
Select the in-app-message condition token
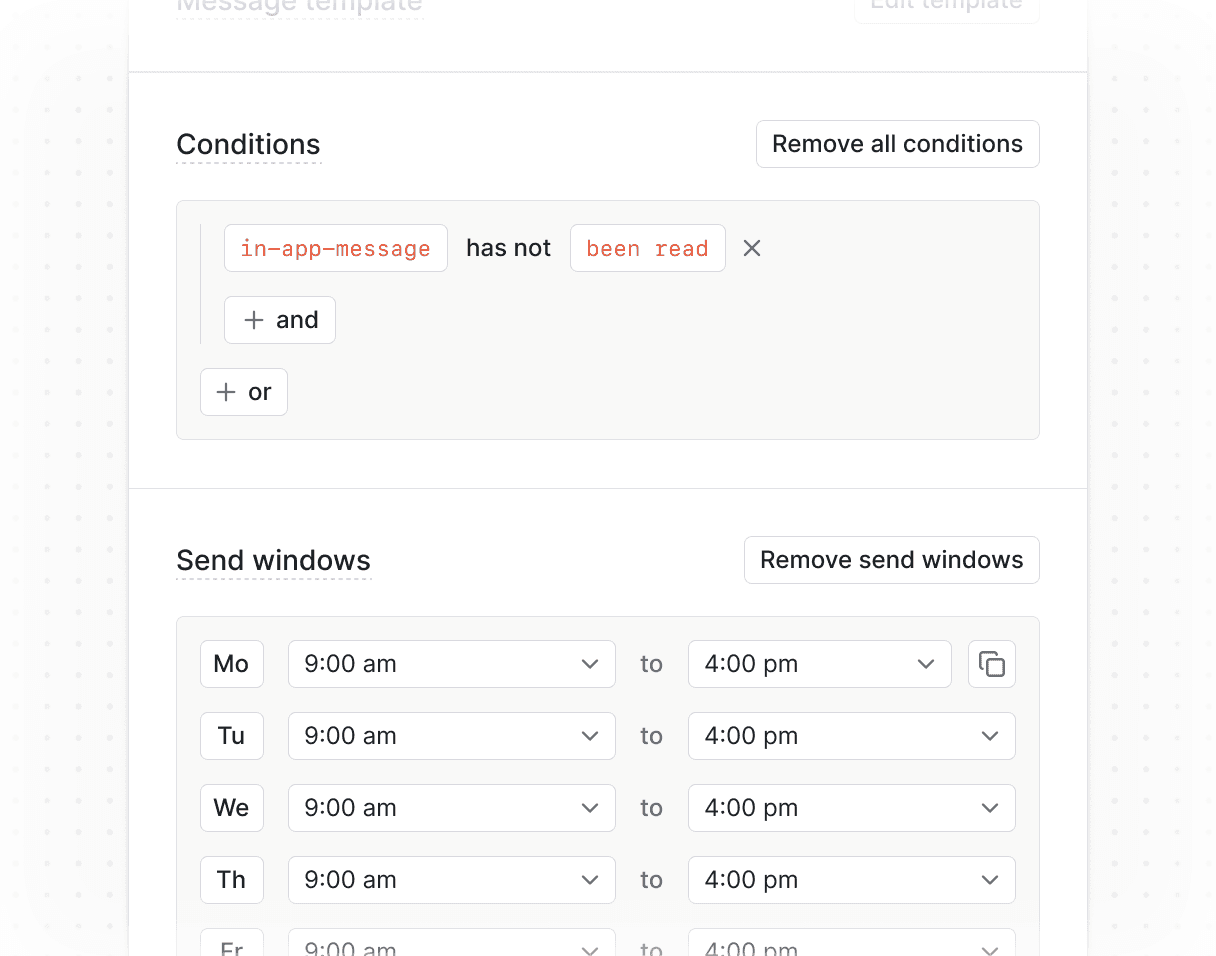[x=335, y=248]
